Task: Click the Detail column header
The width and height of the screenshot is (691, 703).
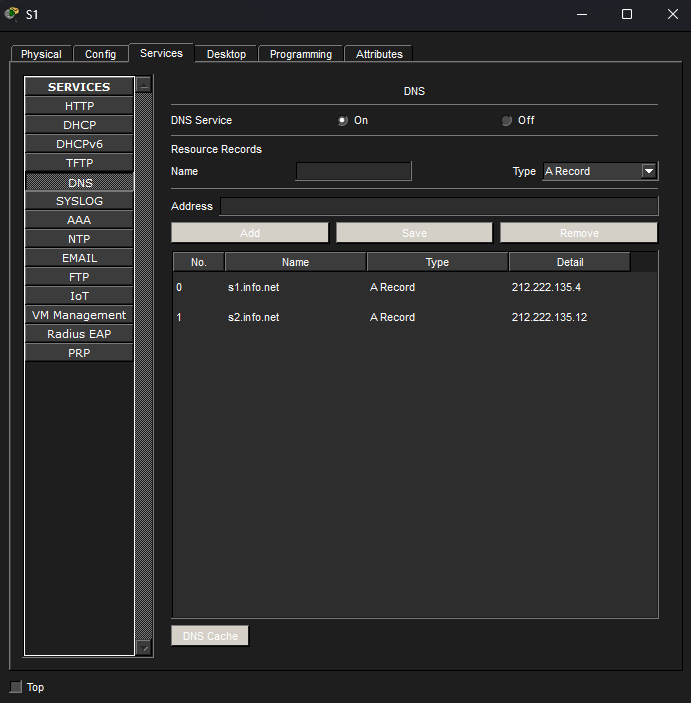Action: point(570,262)
